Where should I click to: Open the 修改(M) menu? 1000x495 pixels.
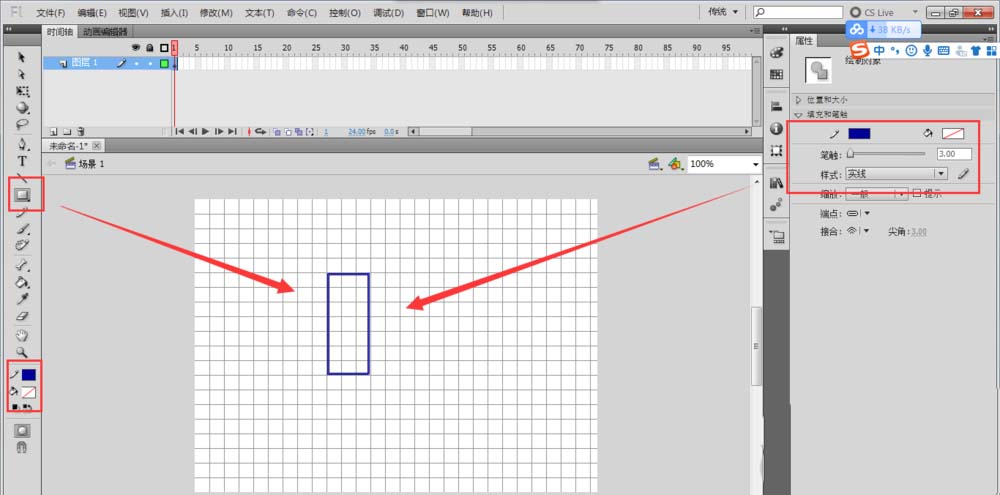click(x=216, y=13)
